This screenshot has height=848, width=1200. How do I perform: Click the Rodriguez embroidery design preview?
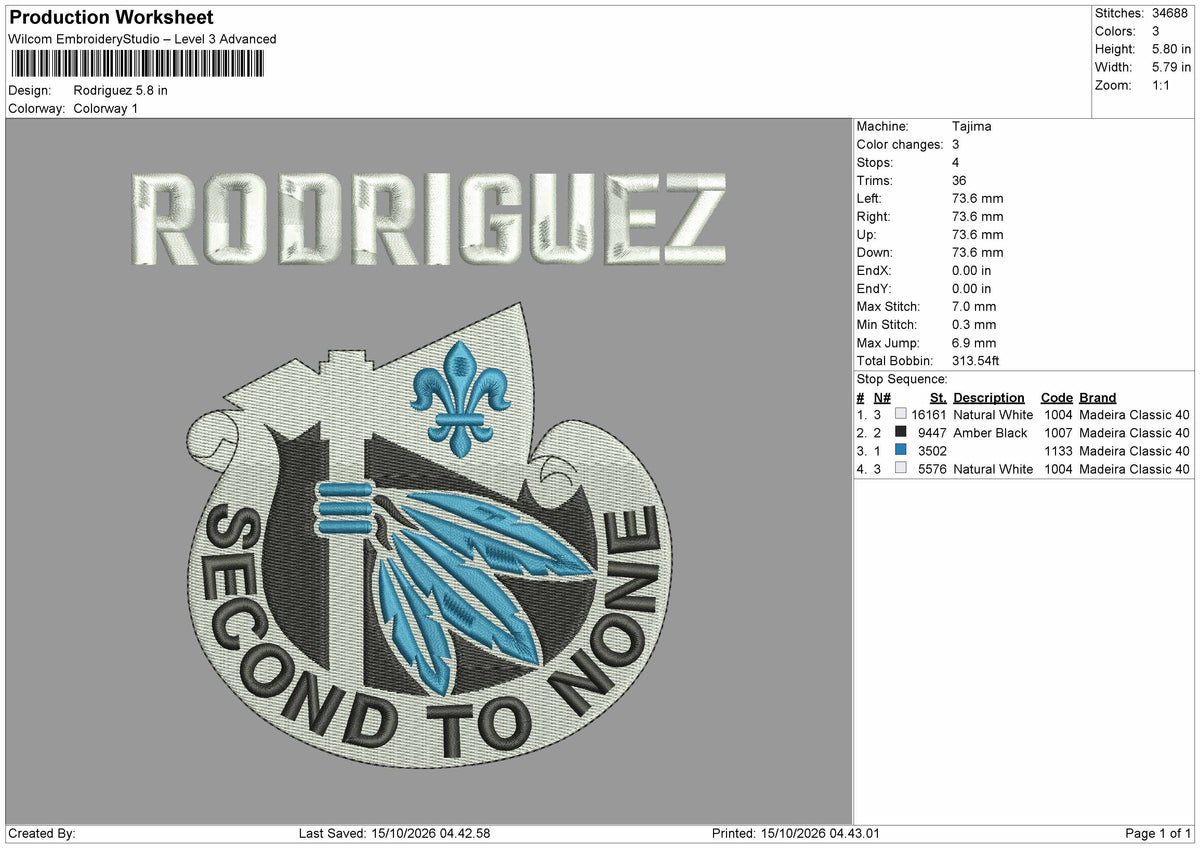[428, 469]
